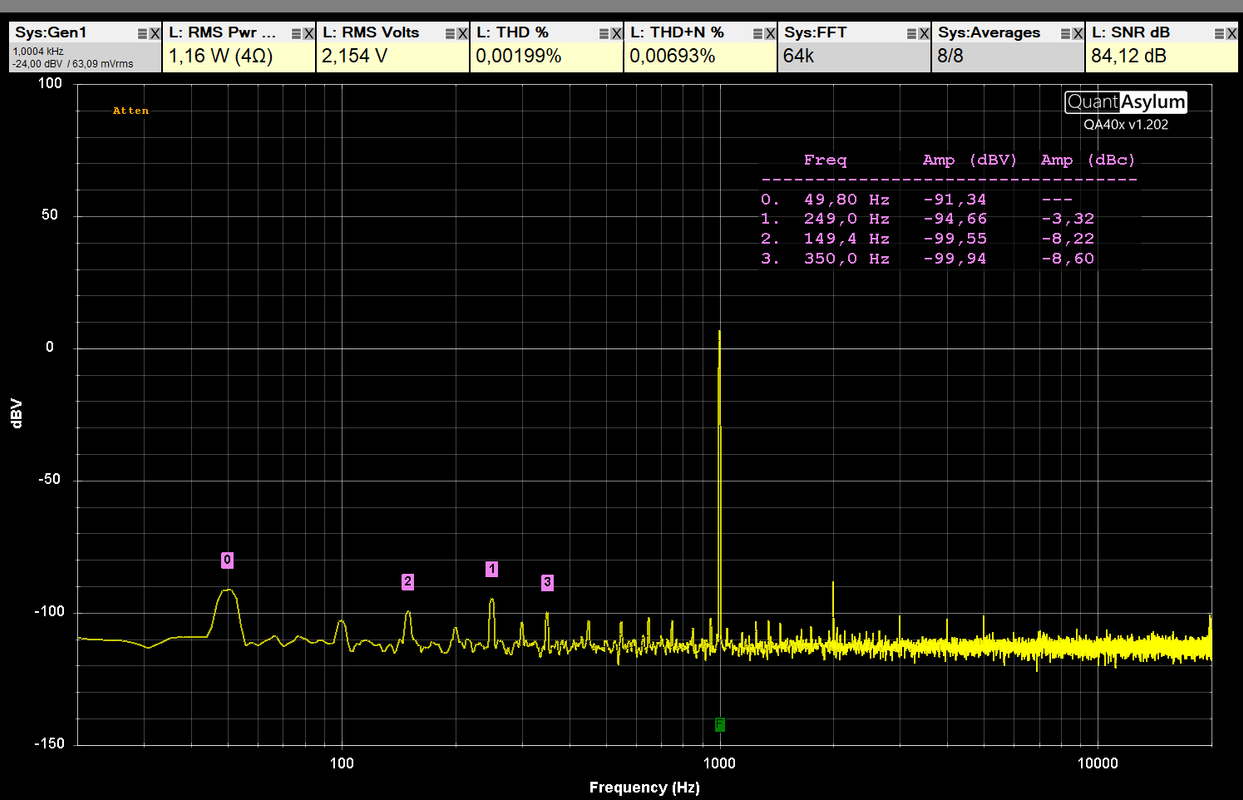This screenshot has height=800, width=1243.
Task: Select peak marker 0 on the spectrum
Action: [x=227, y=560]
